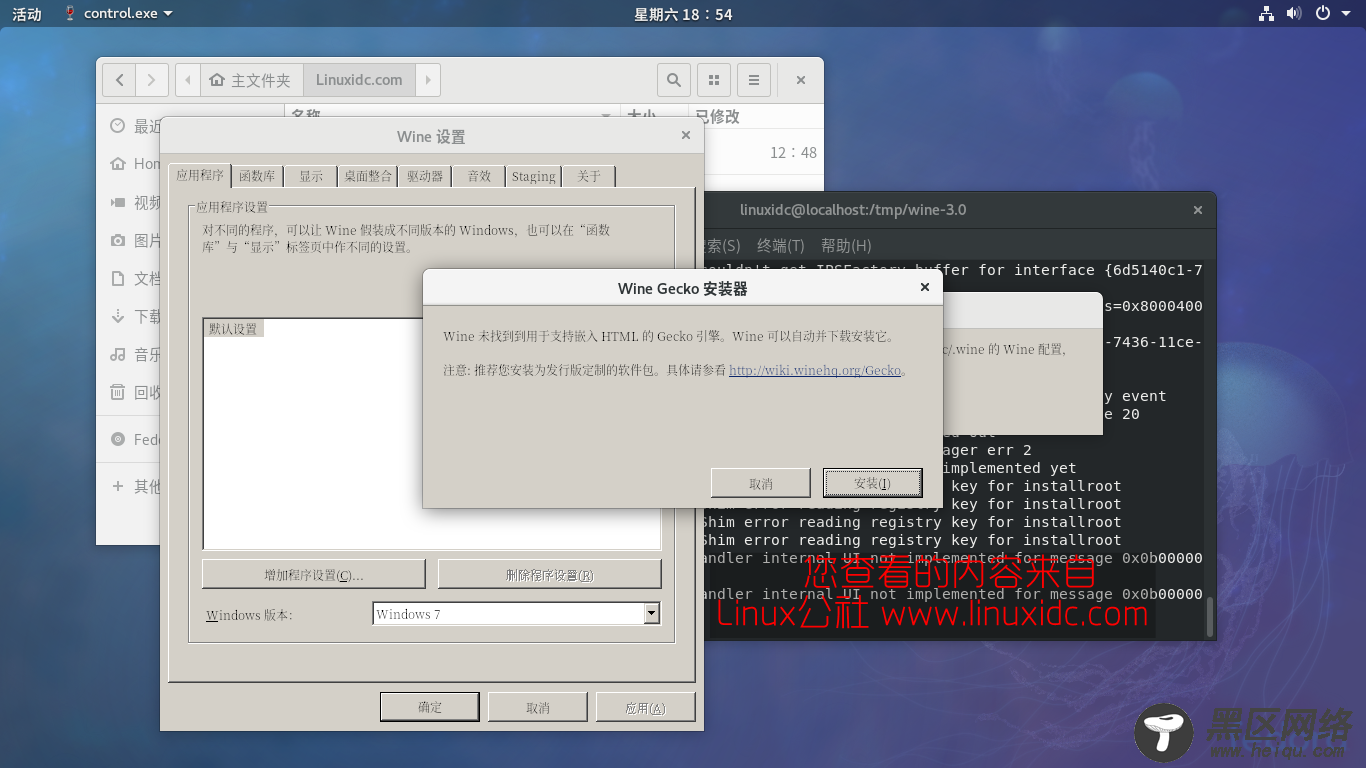This screenshot has width=1366, height=768.
Task: Click 取消 in Gecko installer dialog
Action: pos(760,483)
